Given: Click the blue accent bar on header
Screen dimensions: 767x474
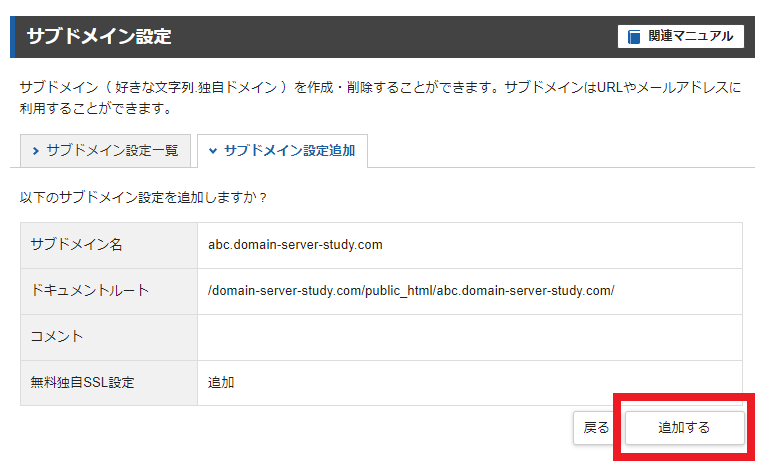Looking at the screenshot, I should (13, 37).
